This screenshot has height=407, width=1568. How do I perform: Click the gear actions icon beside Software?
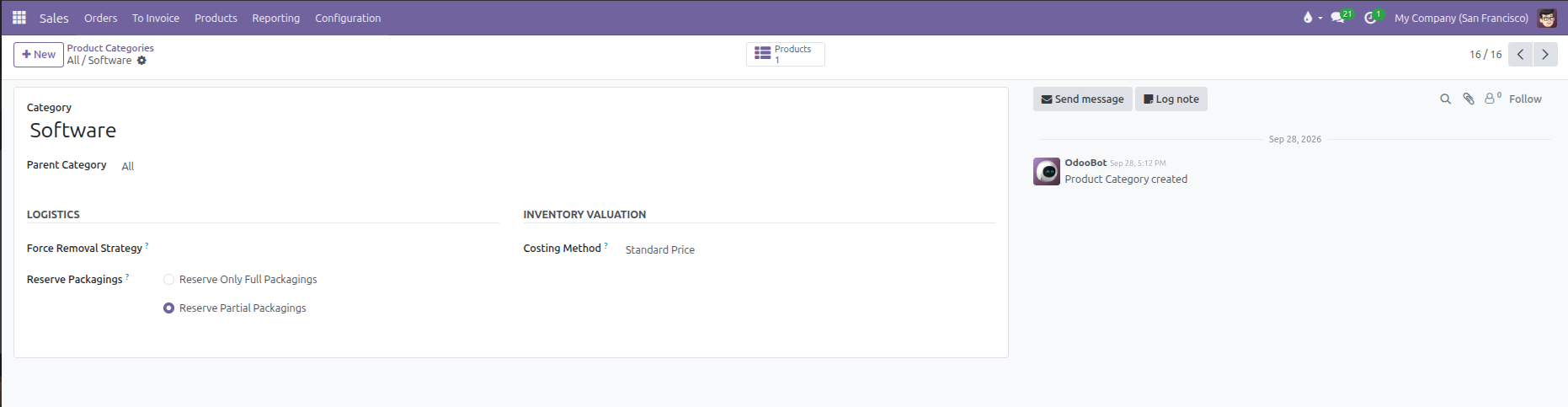click(141, 61)
